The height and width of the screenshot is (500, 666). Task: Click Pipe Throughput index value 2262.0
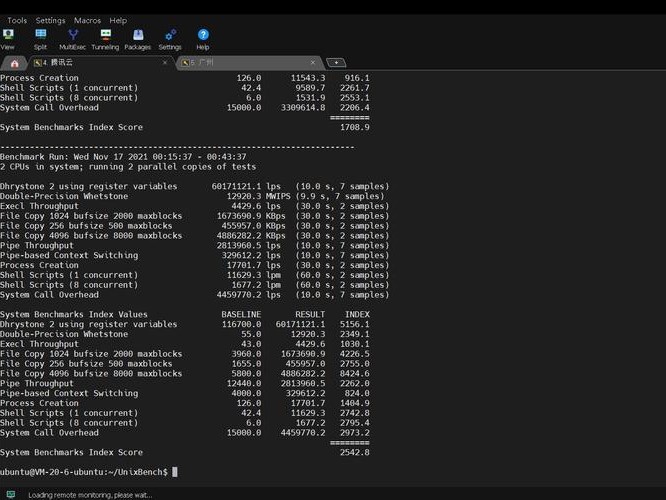click(355, 383)
